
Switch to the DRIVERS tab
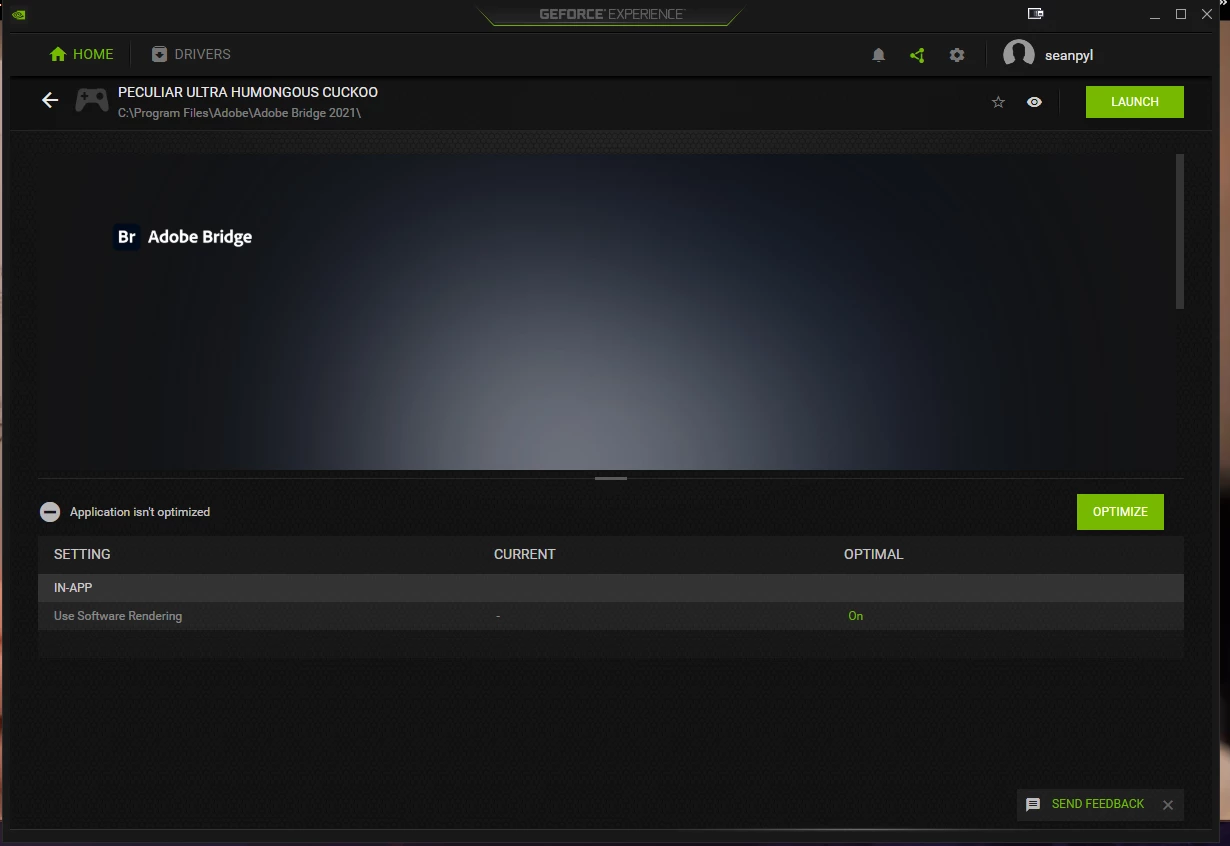[x=191, y=54]
